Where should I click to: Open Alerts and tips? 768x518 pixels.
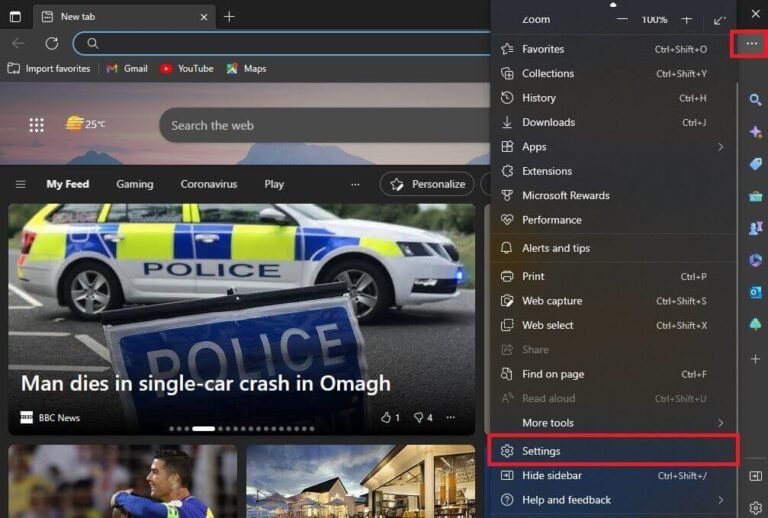pos(613,248)
